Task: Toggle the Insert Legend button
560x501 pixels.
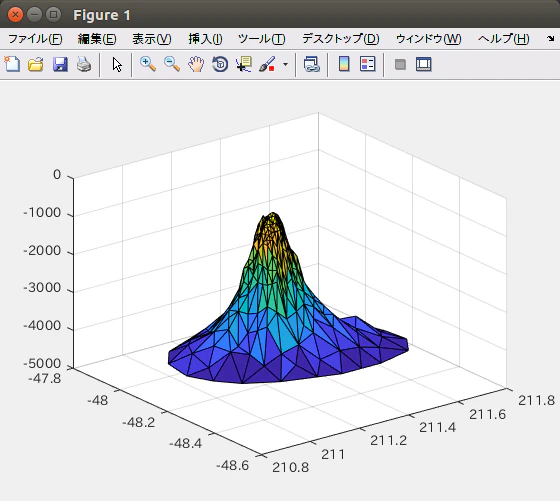Action: tap(368, 65)
